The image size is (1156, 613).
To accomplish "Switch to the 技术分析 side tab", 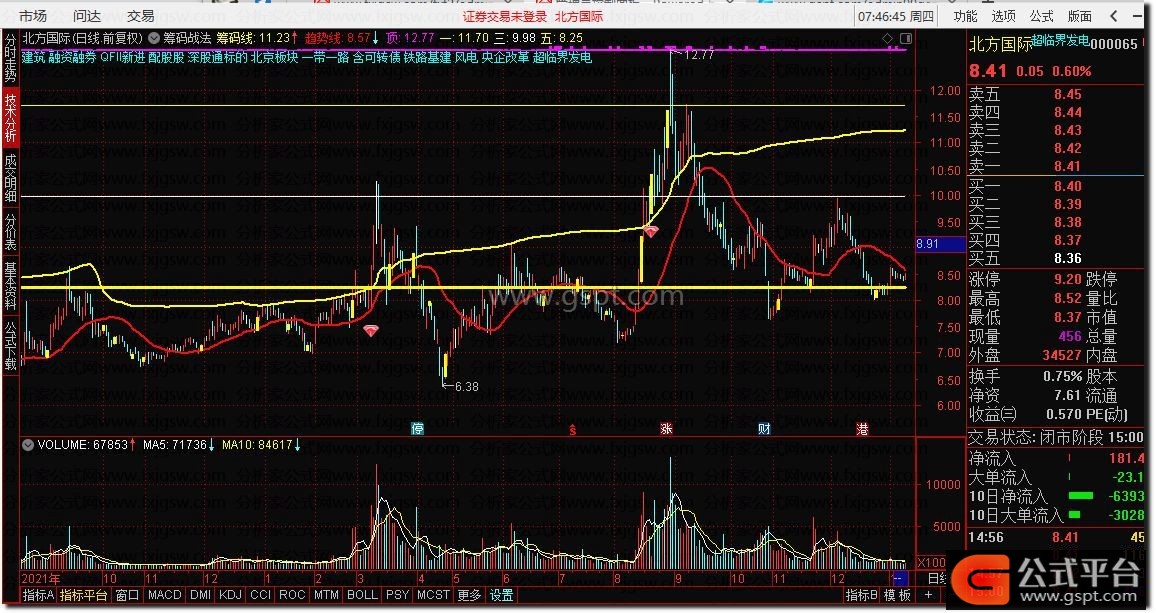I will (x=10, y=117).
